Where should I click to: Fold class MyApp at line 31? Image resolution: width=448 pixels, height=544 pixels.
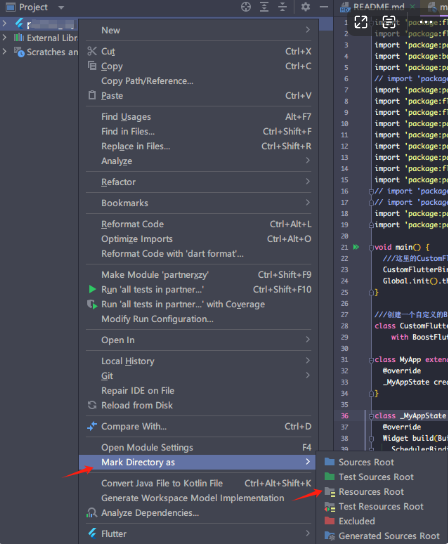tap(371, 360)
